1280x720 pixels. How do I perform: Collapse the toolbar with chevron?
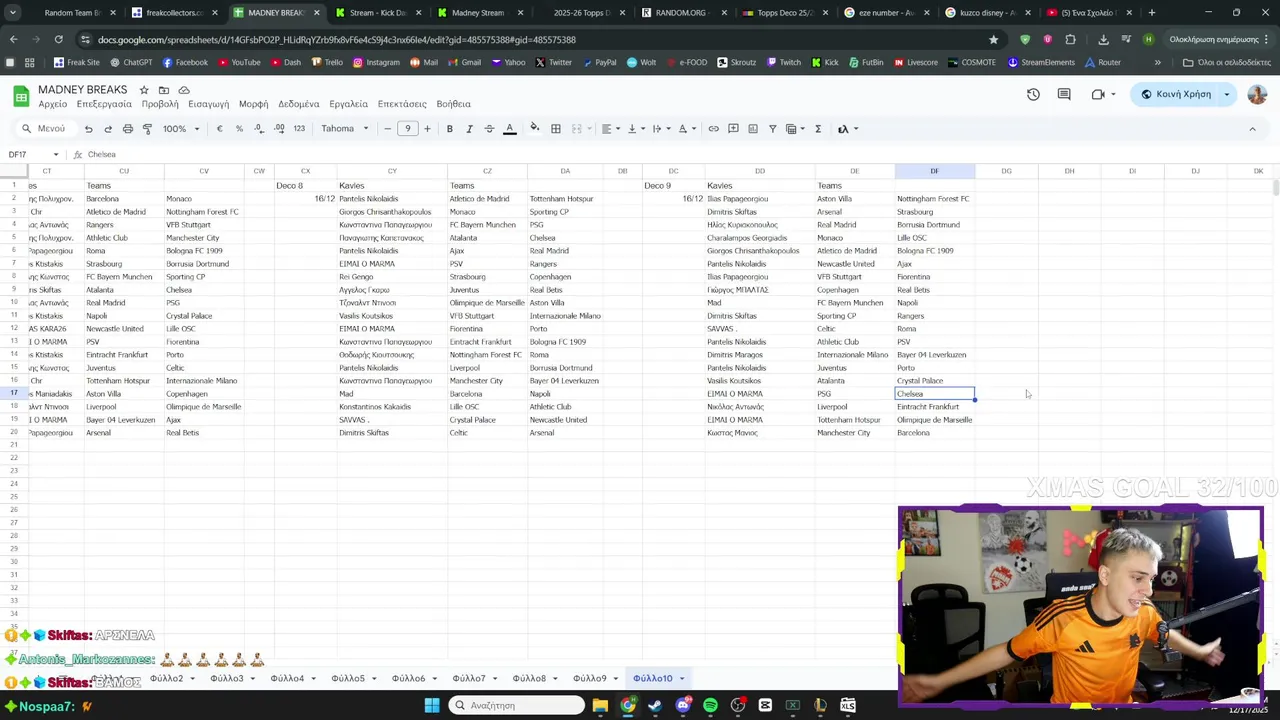click(1252, 129)
